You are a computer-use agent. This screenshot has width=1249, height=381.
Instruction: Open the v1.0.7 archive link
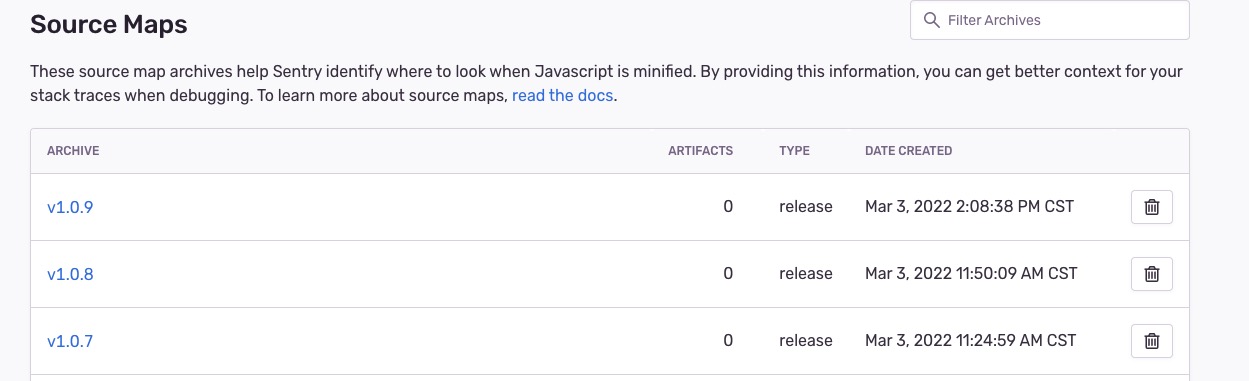[x=70, y=341]
